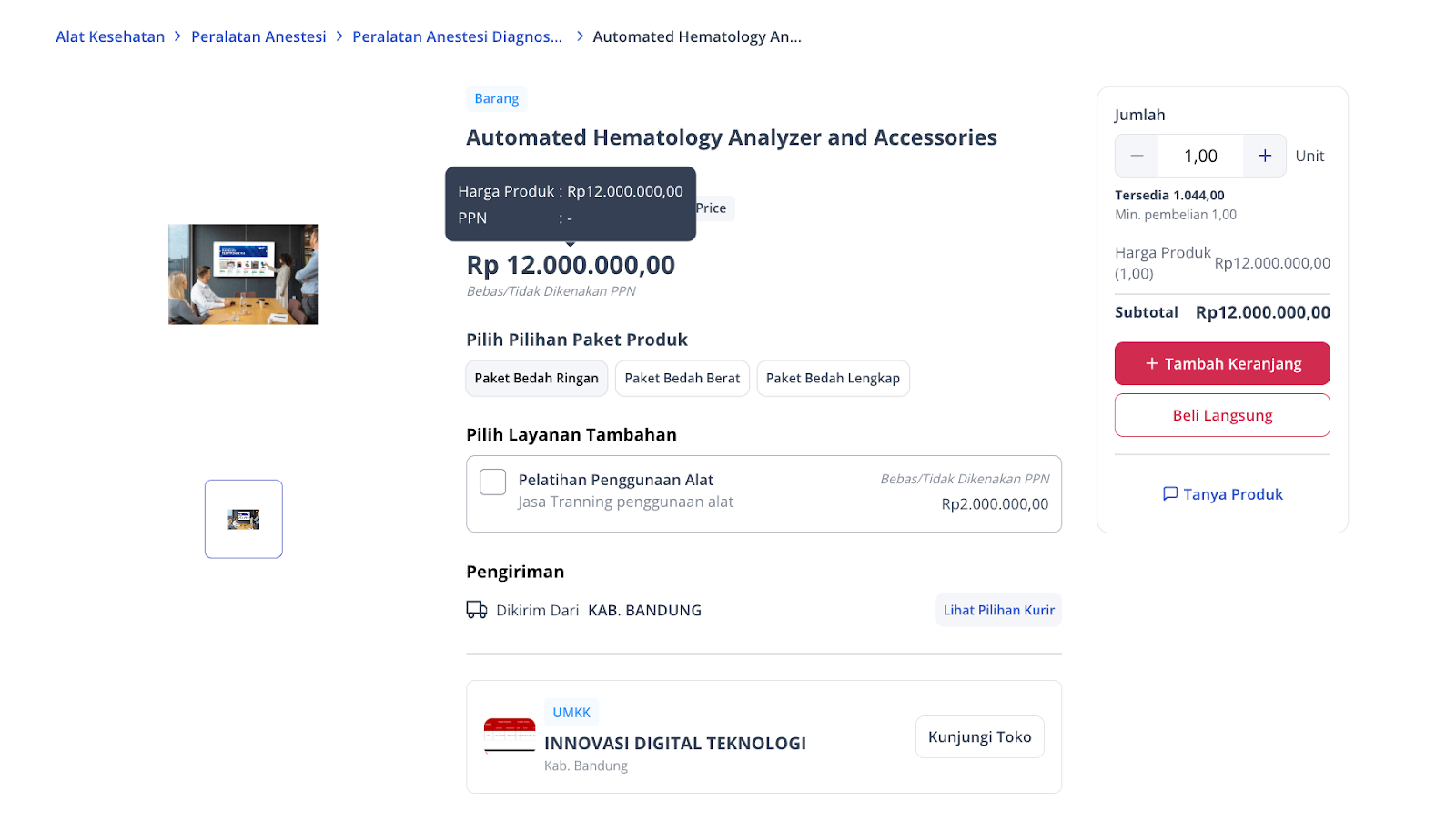Select Paket Bedah Berat option

(x=682, y=378)
